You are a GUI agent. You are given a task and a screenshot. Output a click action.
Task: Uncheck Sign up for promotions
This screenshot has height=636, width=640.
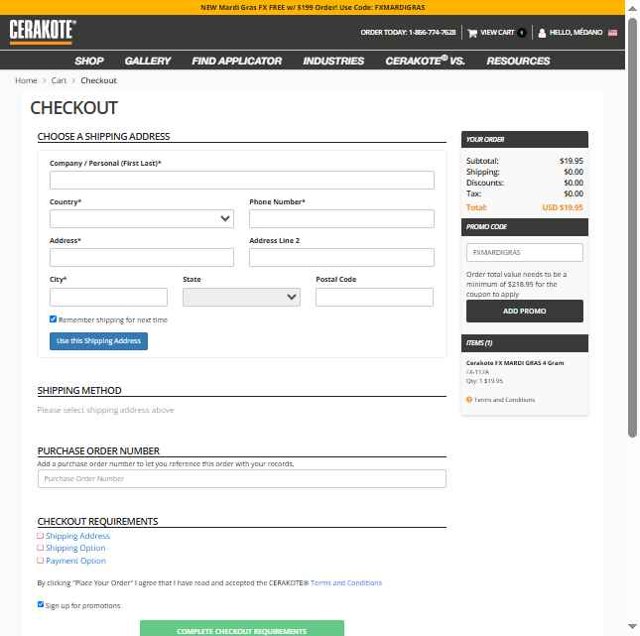click(40, 604)
